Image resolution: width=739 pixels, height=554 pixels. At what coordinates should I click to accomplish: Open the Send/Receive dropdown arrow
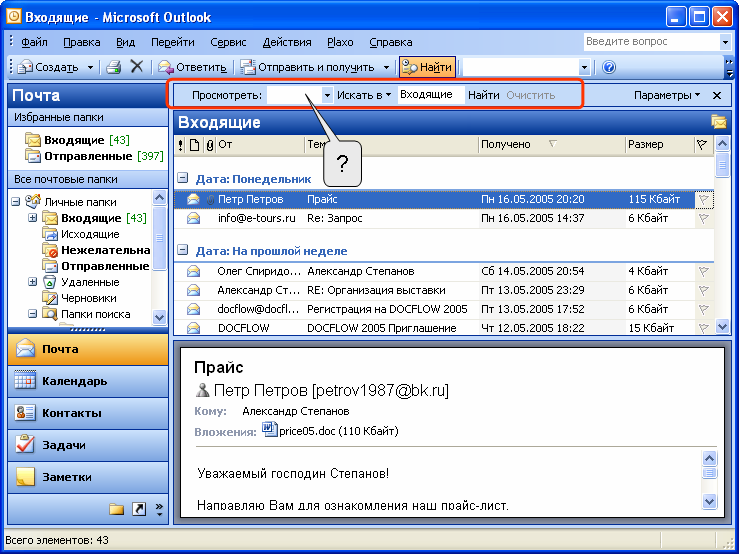coord(386,67)
